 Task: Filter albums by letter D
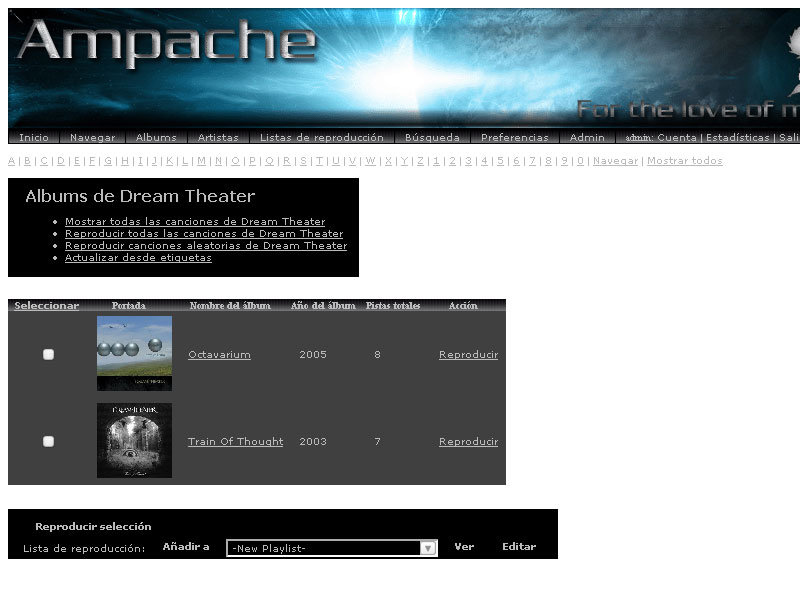coord(61,161)
